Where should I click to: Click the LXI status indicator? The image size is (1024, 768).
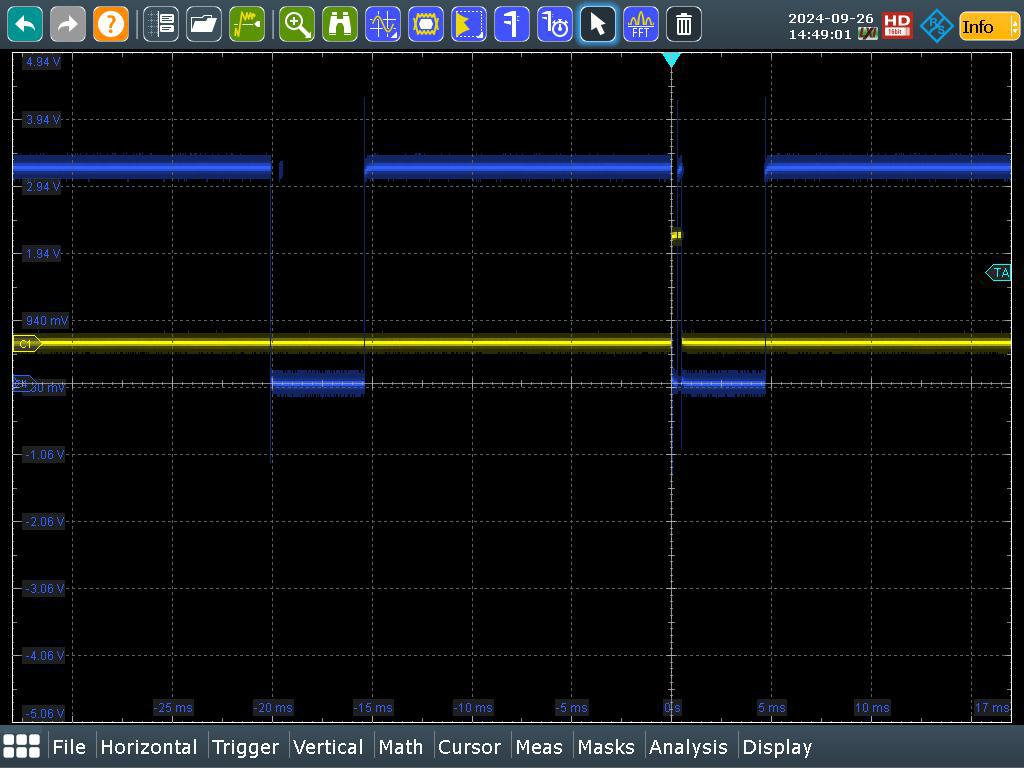click(x=867, y=34)
